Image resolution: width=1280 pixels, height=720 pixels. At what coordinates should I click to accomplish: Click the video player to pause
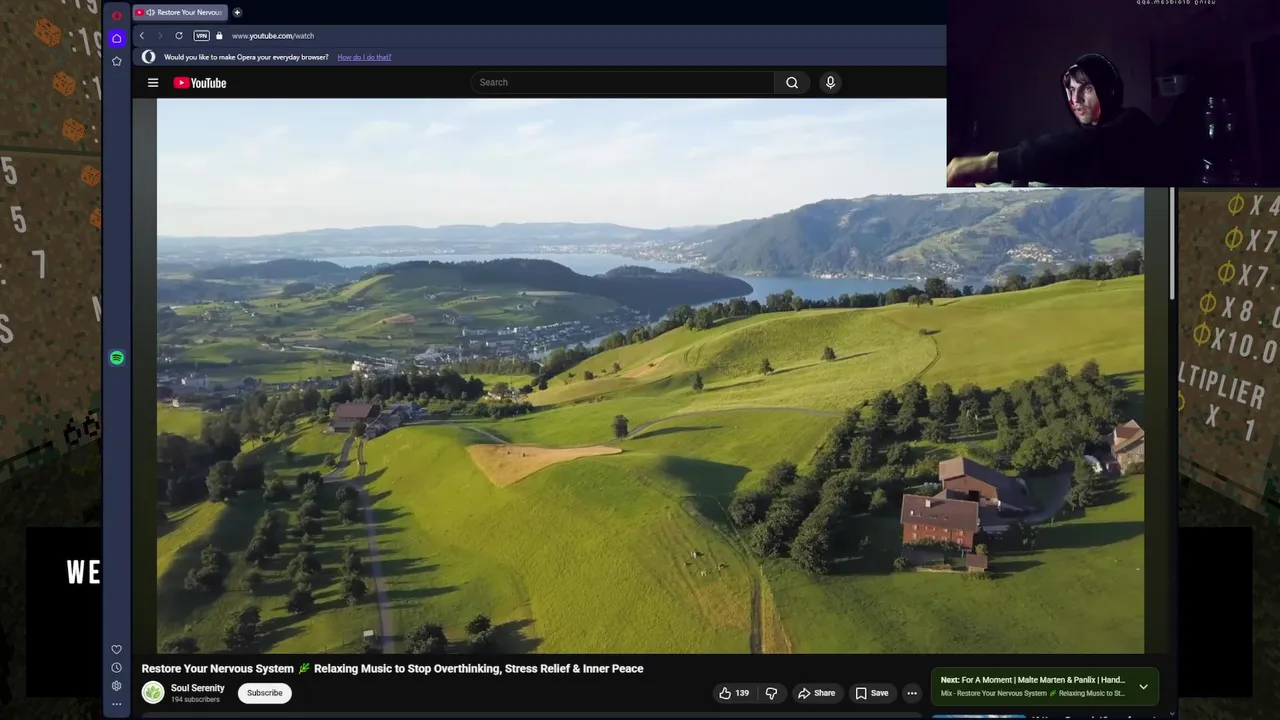tap(650, 376)
